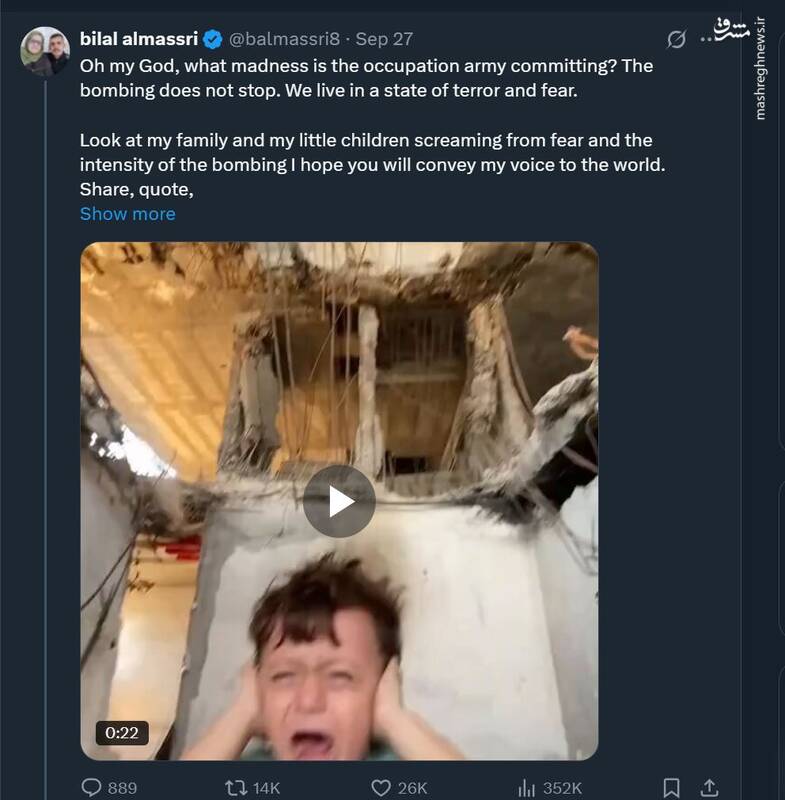This screenshot has height=800, width=785.
Task: Open replies via the comment bubble icon
Action: point(91,788)
